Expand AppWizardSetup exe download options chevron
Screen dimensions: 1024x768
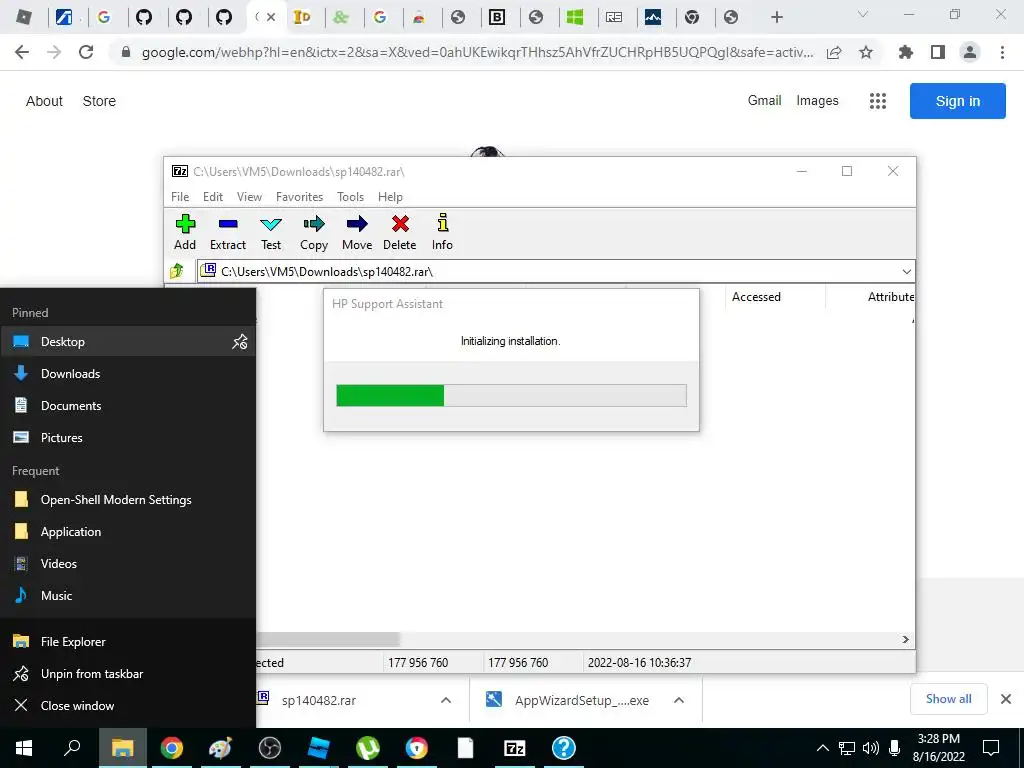[679, 700]
